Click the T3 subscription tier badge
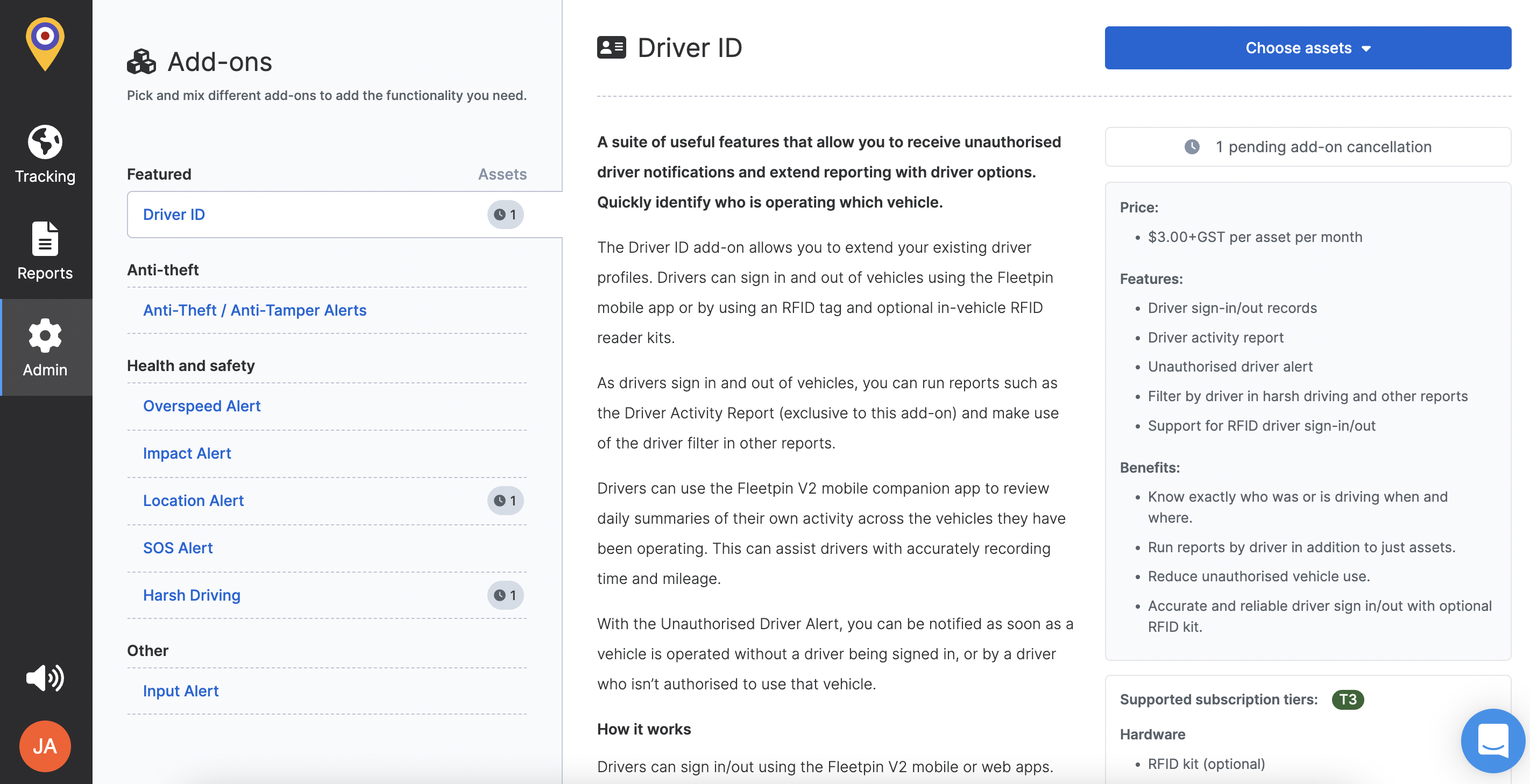Screen dimensions: 1530x784 point(1348,699)
